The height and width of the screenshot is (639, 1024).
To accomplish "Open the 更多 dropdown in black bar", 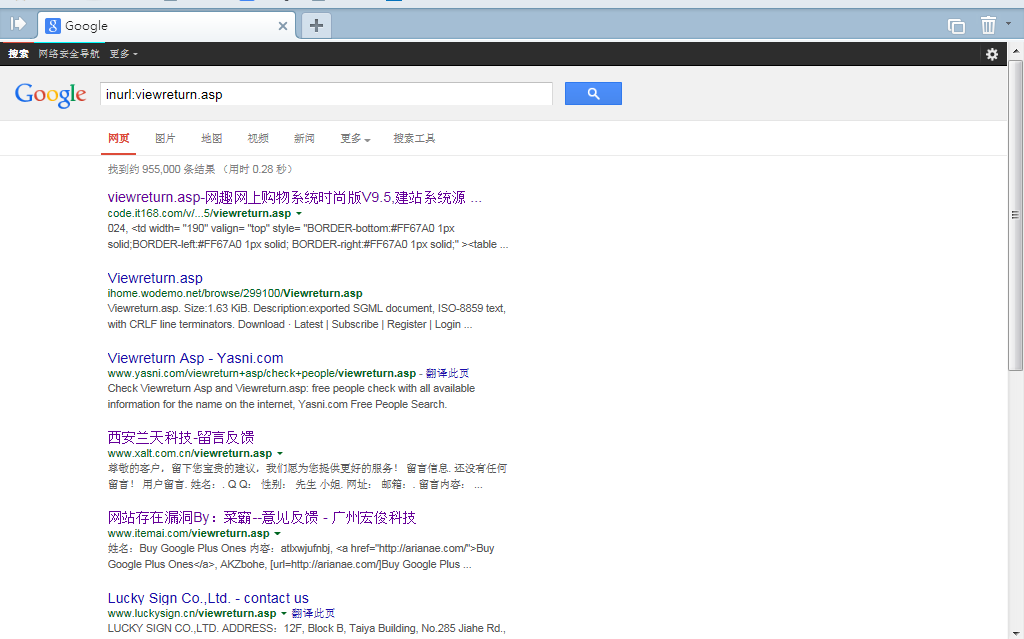I will pyautogui.click(x=123, y=54).
